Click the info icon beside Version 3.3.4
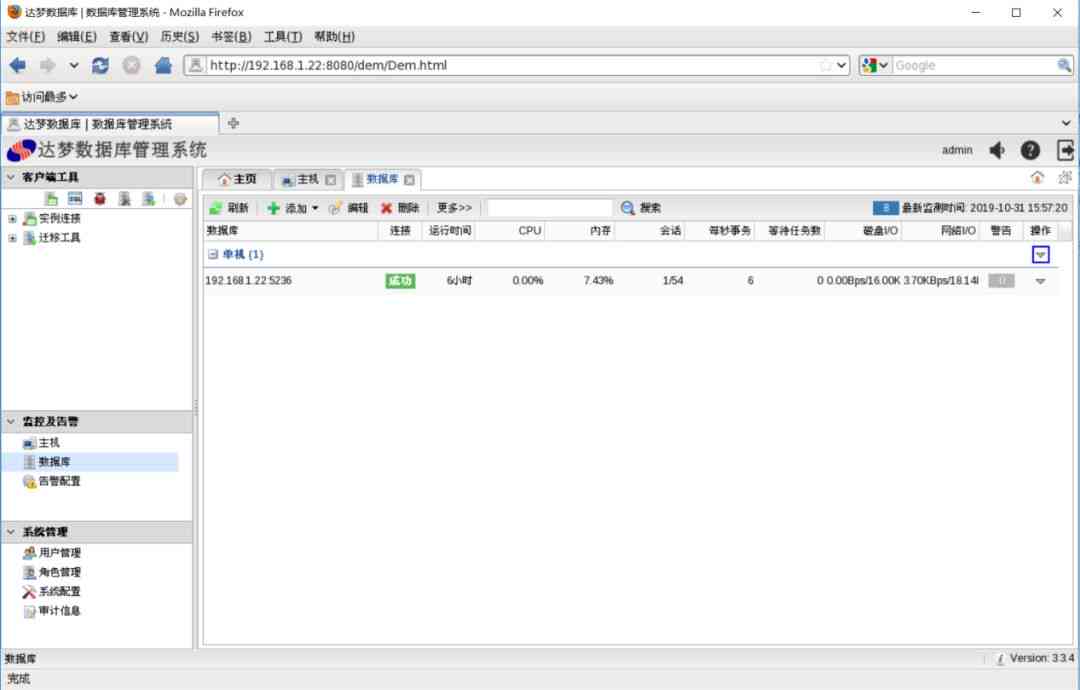Viewport: 1080px width, 690px height. click(1000, 659)
